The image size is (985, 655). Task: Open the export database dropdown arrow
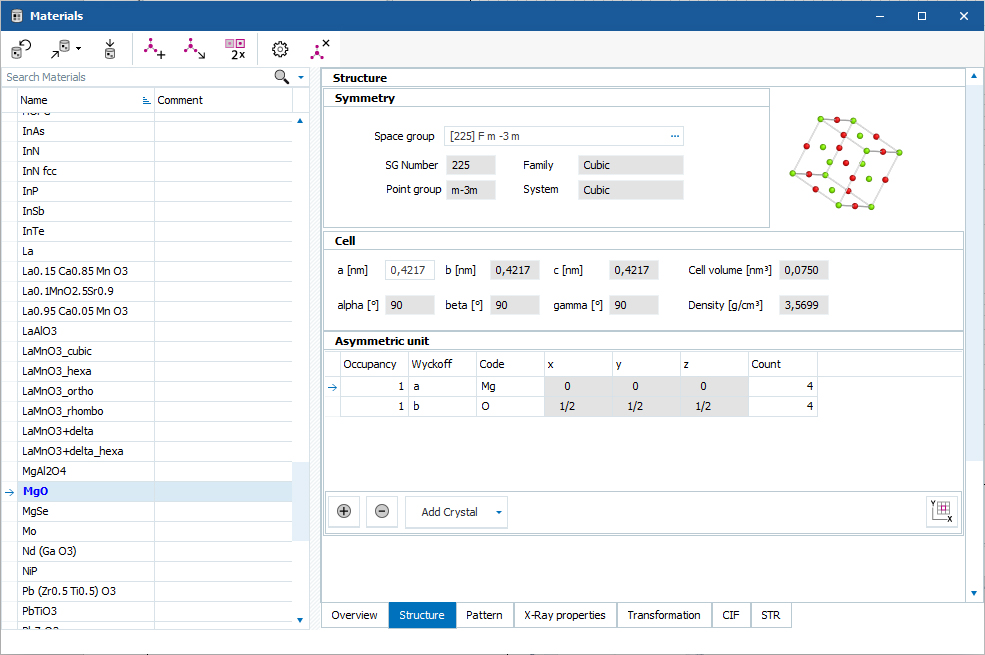click(79, 48)
